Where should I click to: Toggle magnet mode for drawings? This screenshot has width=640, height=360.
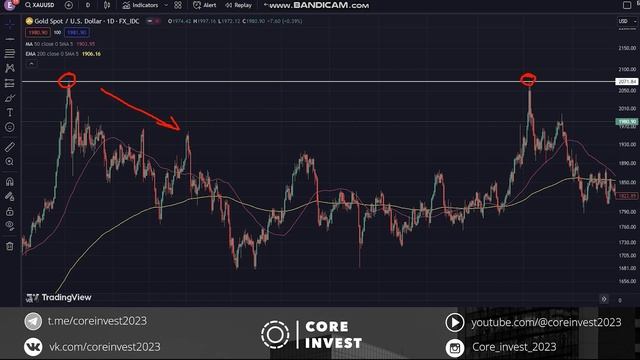coord(10,181)
